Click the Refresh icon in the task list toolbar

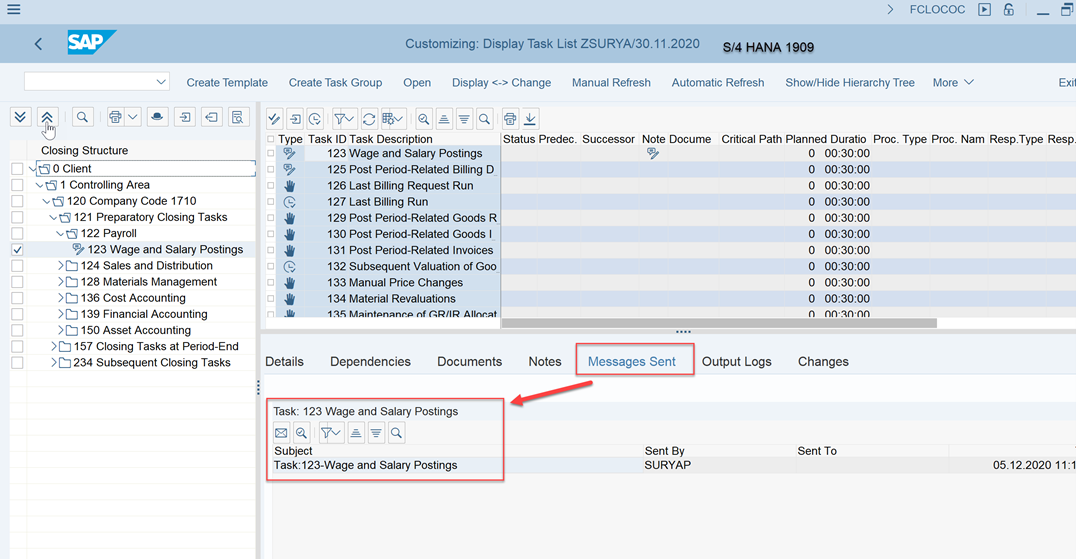pos(369,119)
